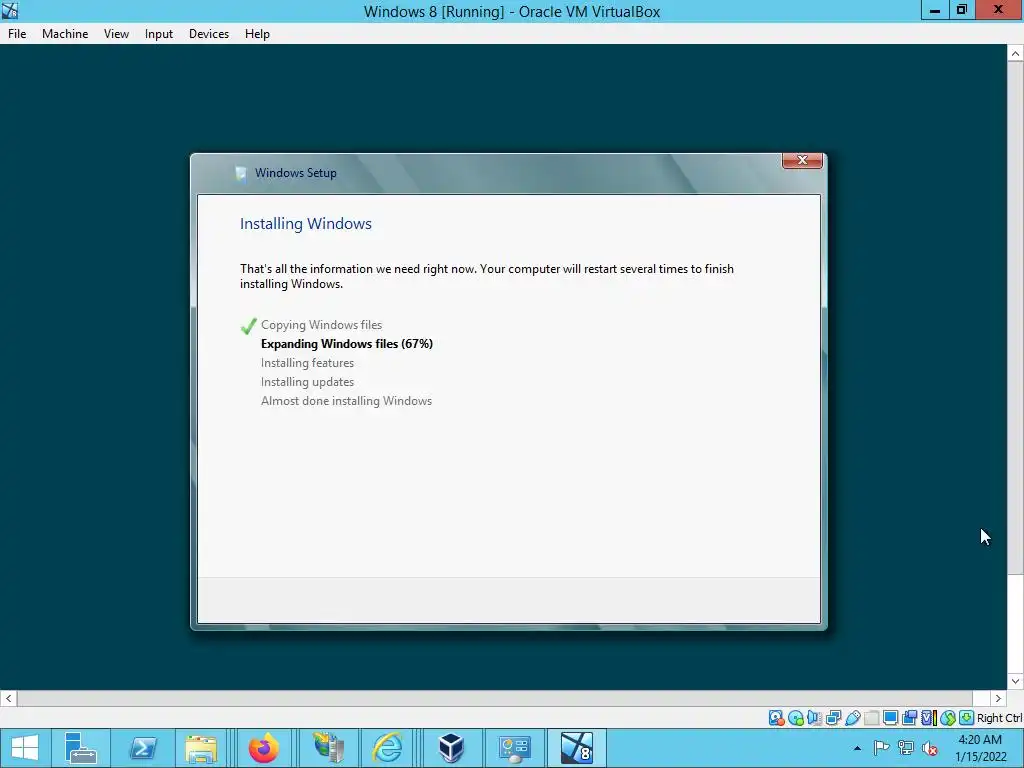Viewport: 1024px width, 768px height.
Task: Open the Control Panel taskbar icon
Action: click(514, 748)
